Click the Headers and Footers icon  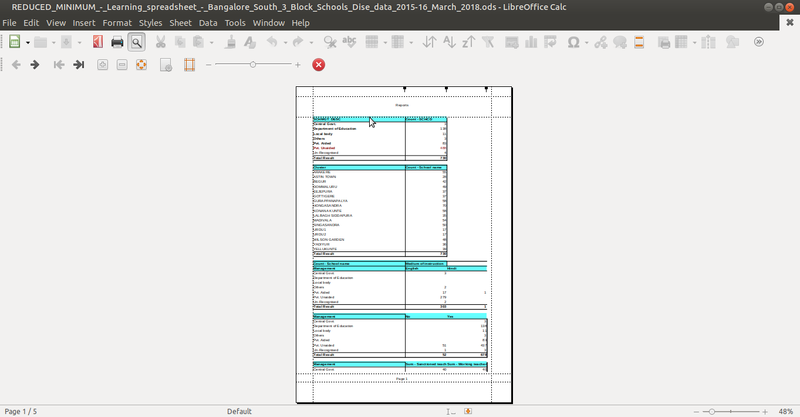(x=639, y=42)
